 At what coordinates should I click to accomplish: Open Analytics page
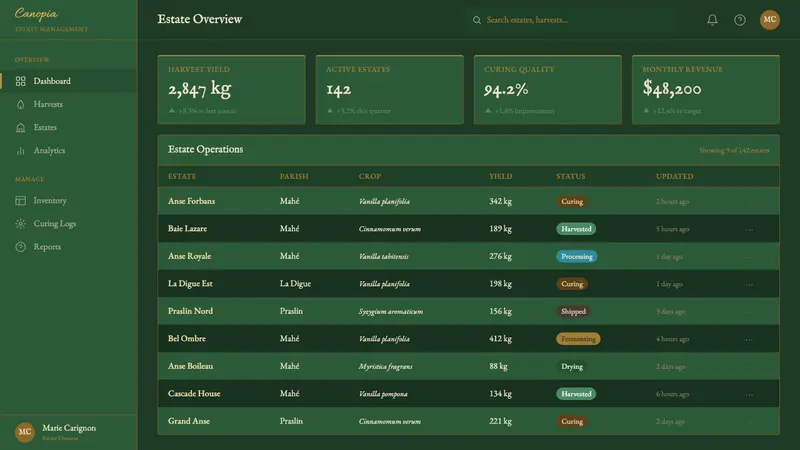click(69, 151)
